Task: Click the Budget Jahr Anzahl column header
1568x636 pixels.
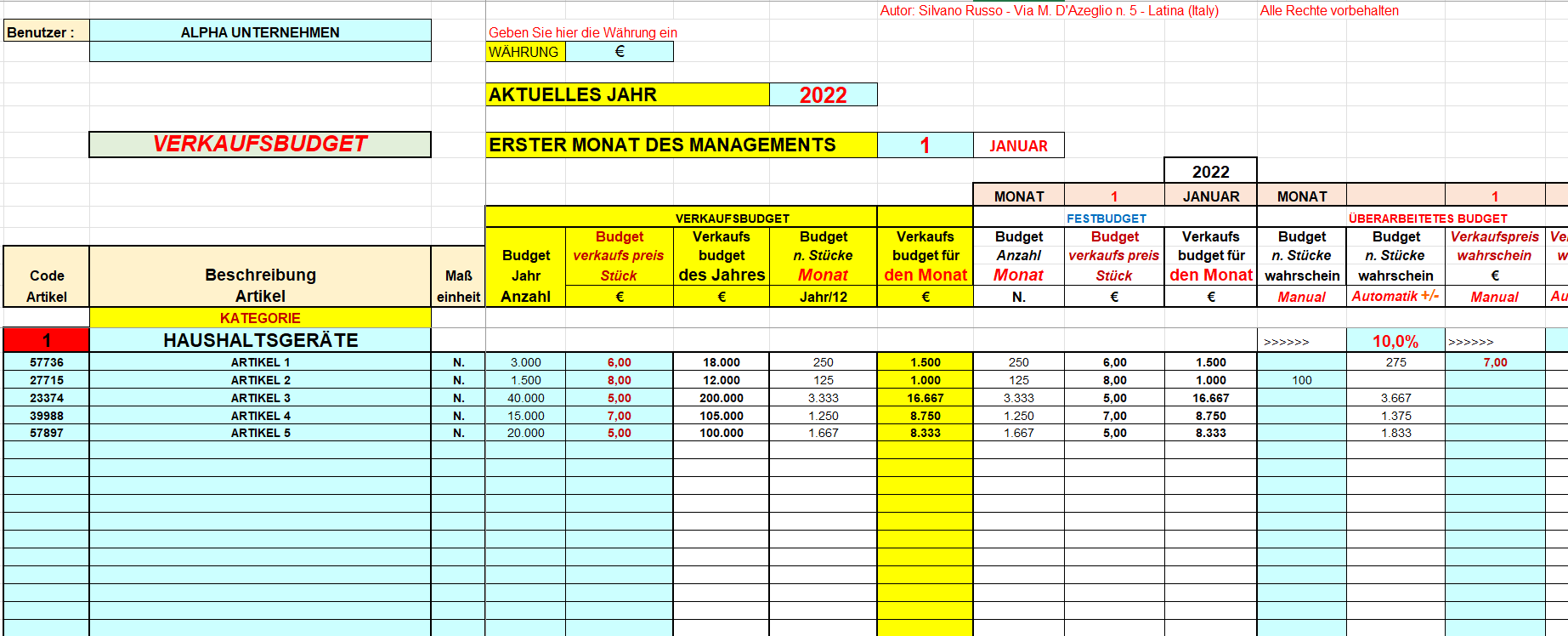Action: [525, 275]
